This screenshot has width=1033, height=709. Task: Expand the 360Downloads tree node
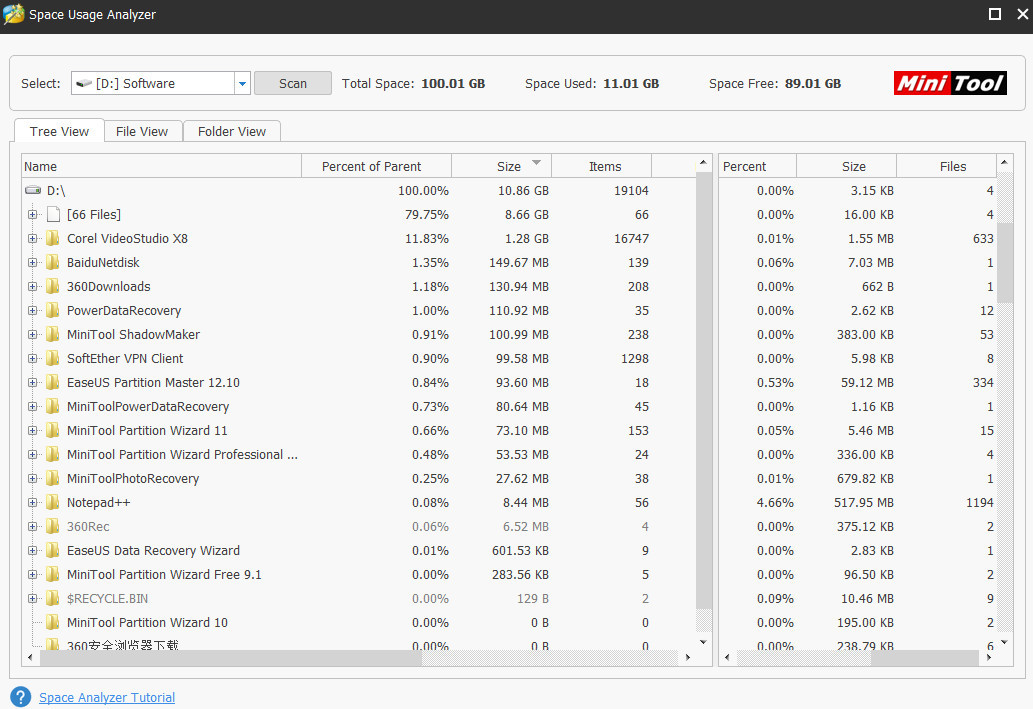(32, 287)
